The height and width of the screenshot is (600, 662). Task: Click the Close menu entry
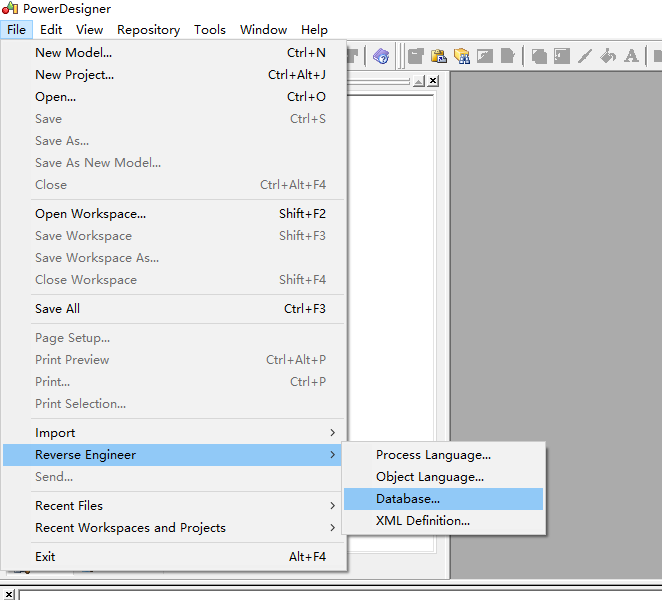[x=174, y=185]
